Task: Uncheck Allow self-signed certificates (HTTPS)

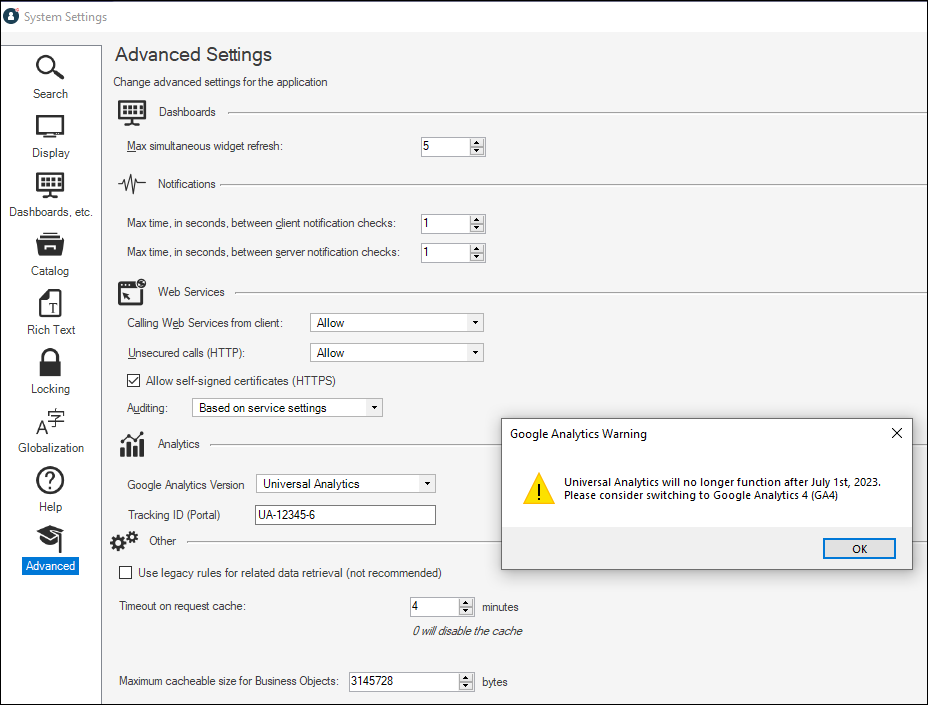Action: 133,381
